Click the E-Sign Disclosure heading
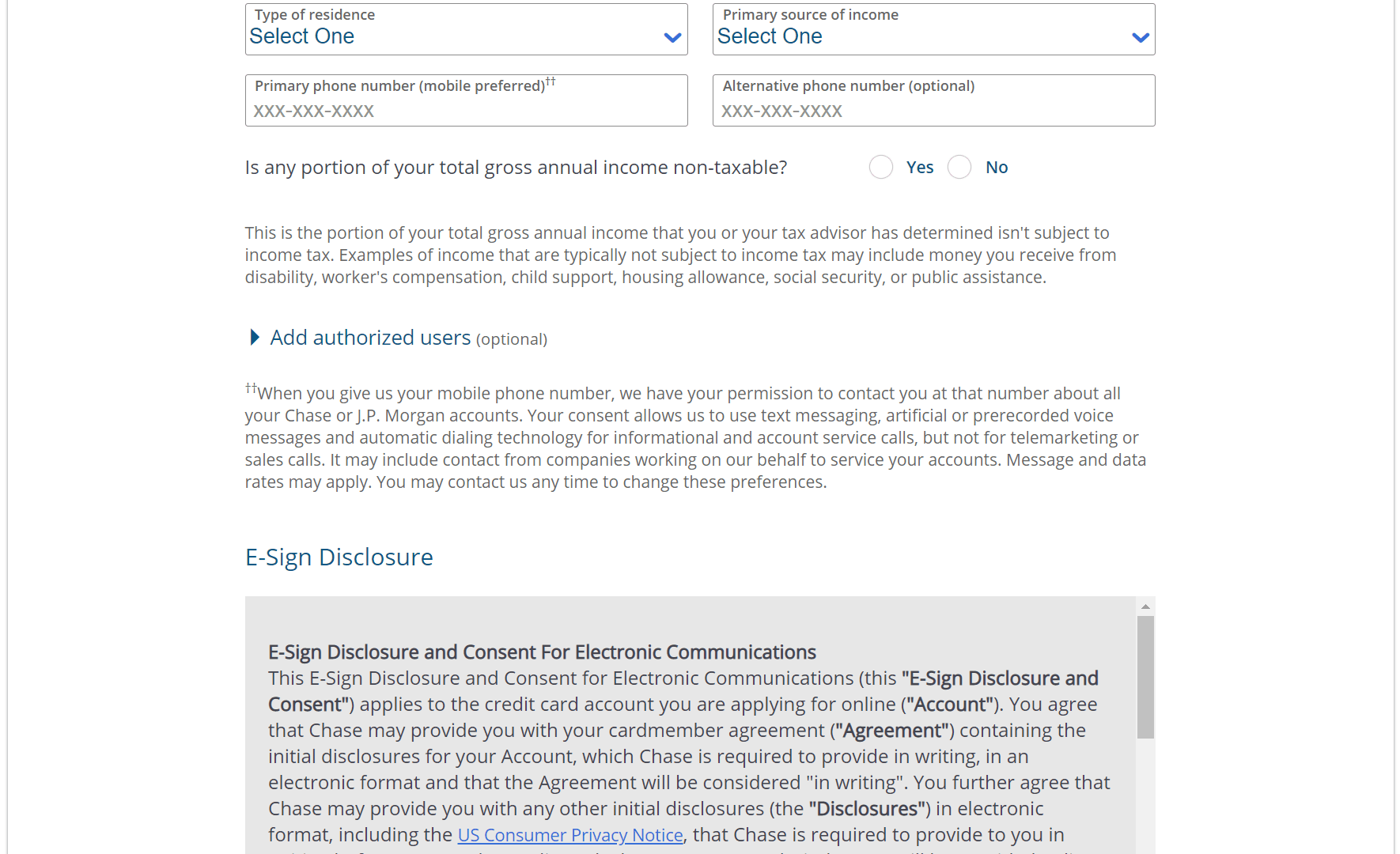This screenshot has width=1400, height=854. pyautogui.click(x=339, y=557)
